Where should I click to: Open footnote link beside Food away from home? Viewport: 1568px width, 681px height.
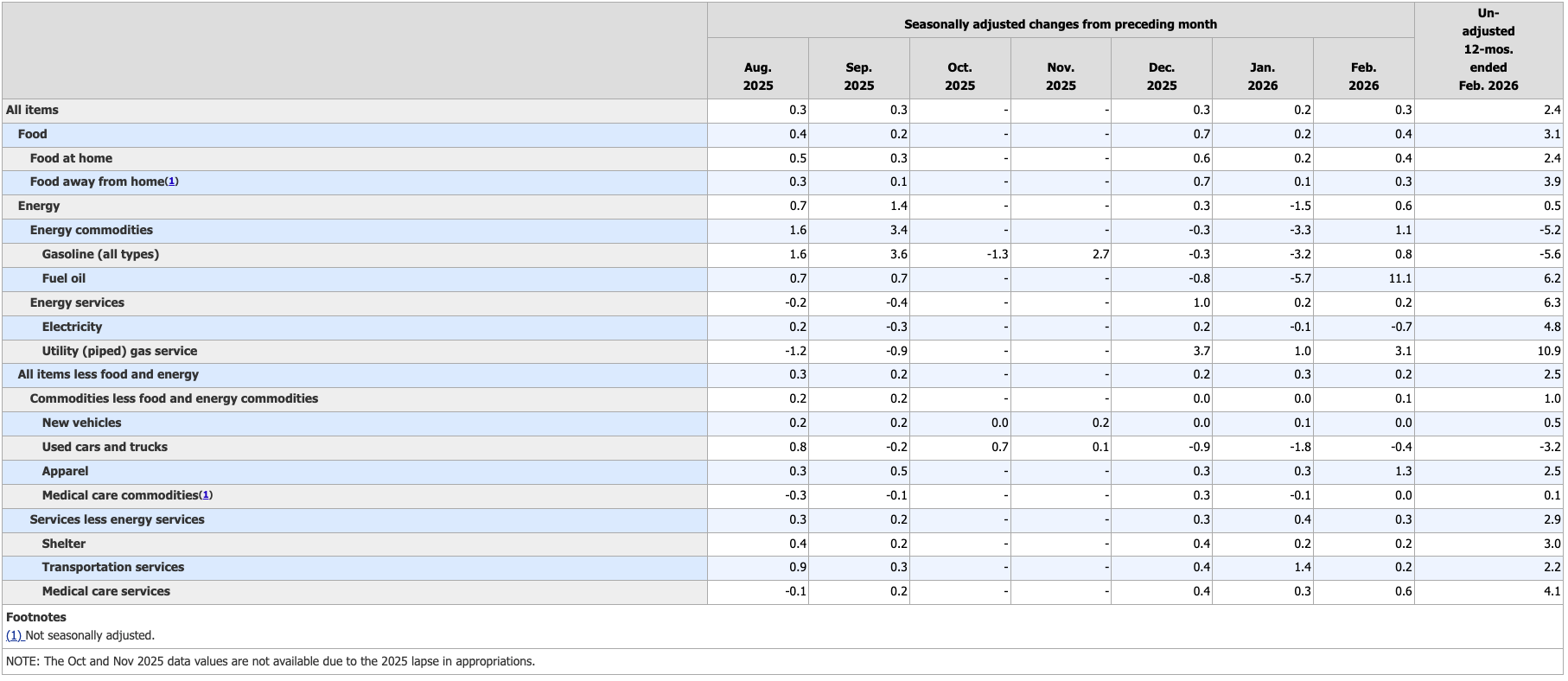171,181
